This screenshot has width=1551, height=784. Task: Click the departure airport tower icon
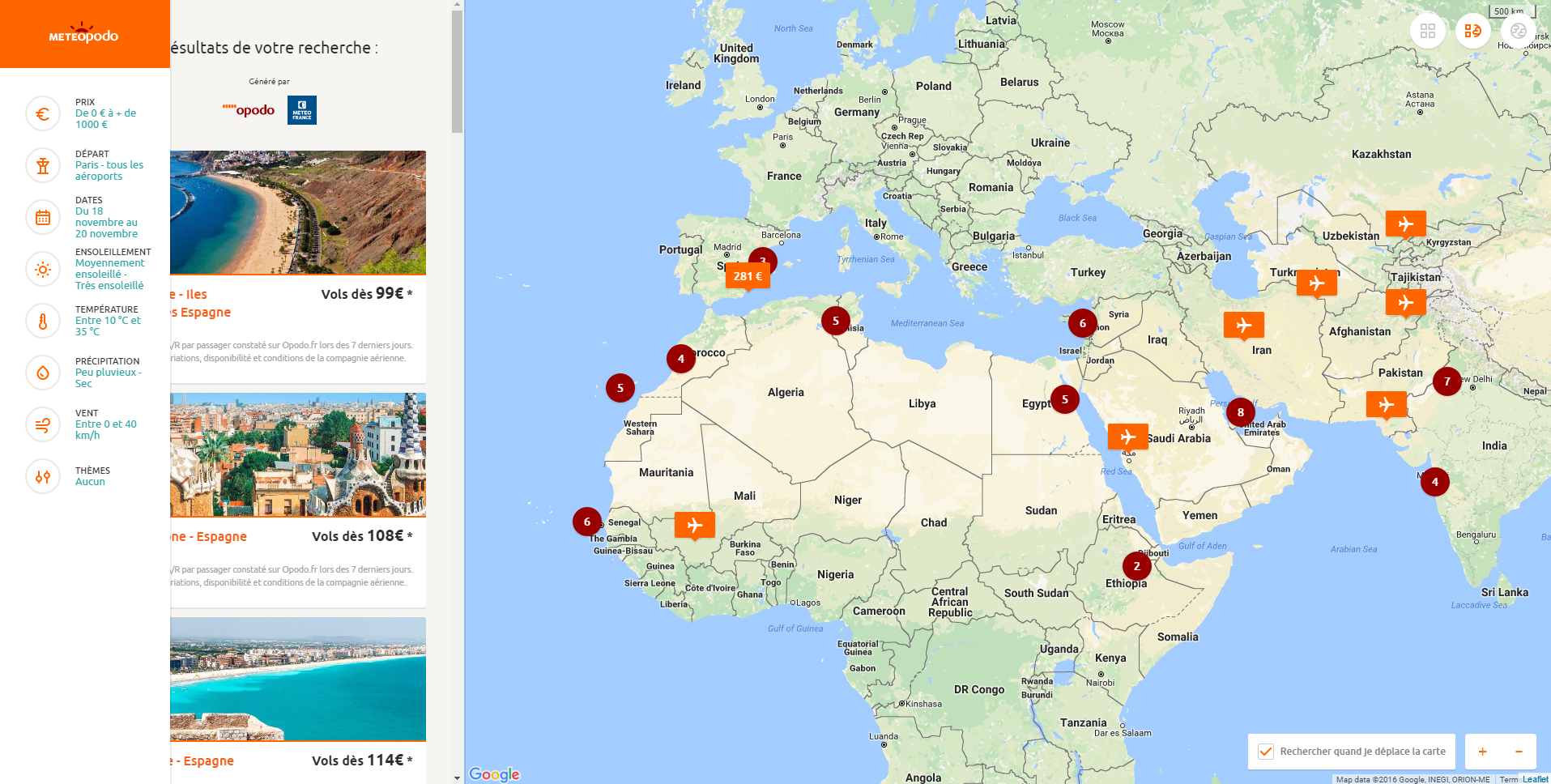[43, 165]
